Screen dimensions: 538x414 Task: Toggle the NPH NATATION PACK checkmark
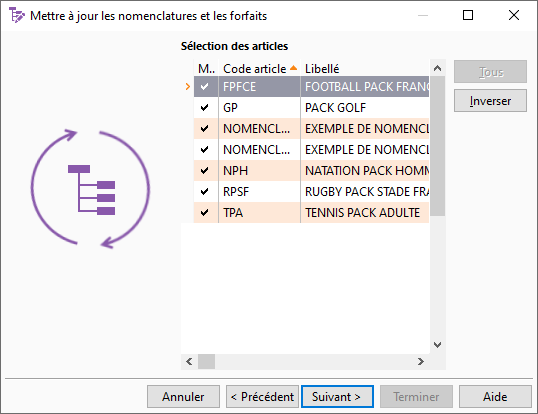pos(204,170)
